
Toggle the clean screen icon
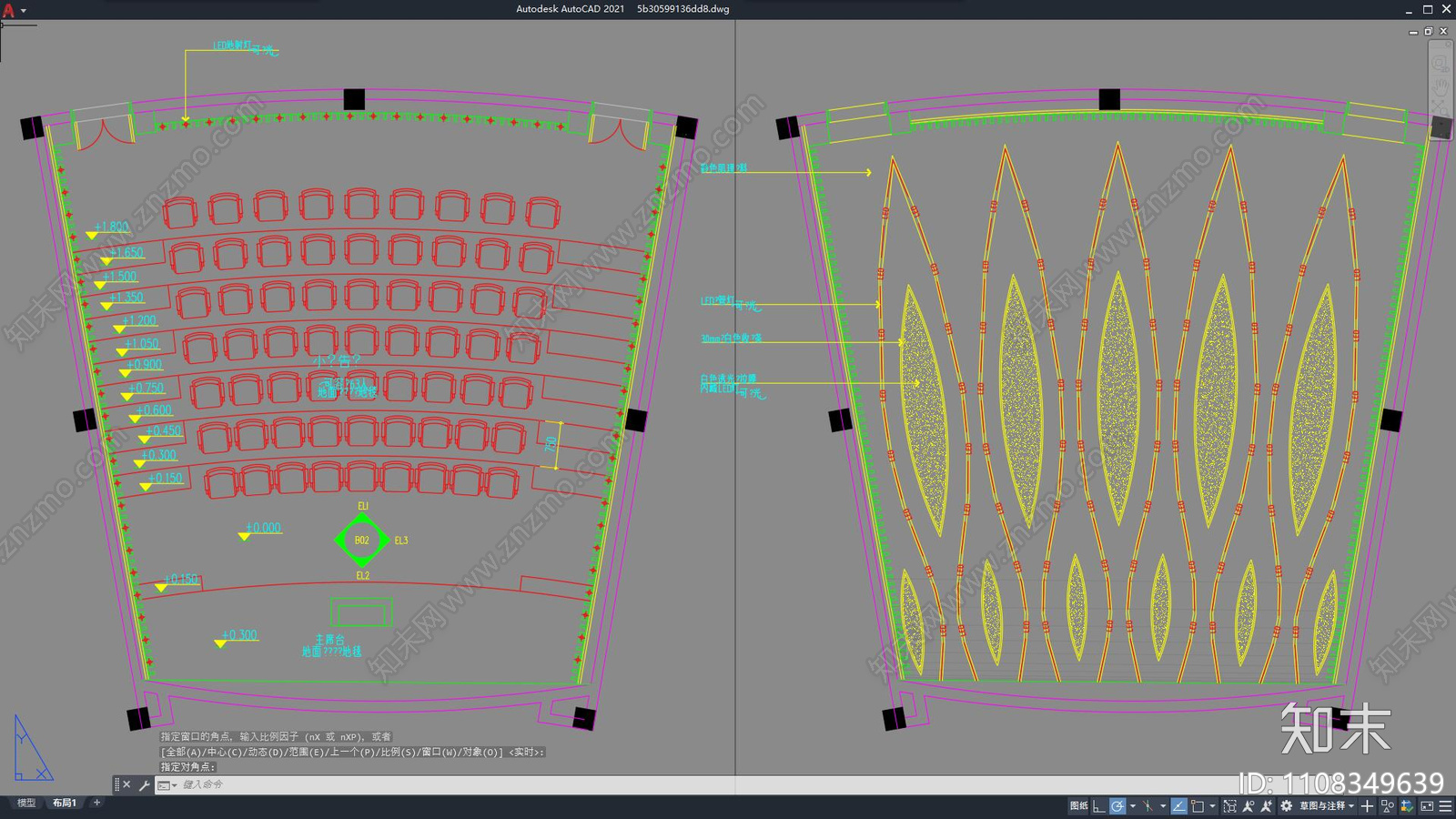click(1427, 805)
